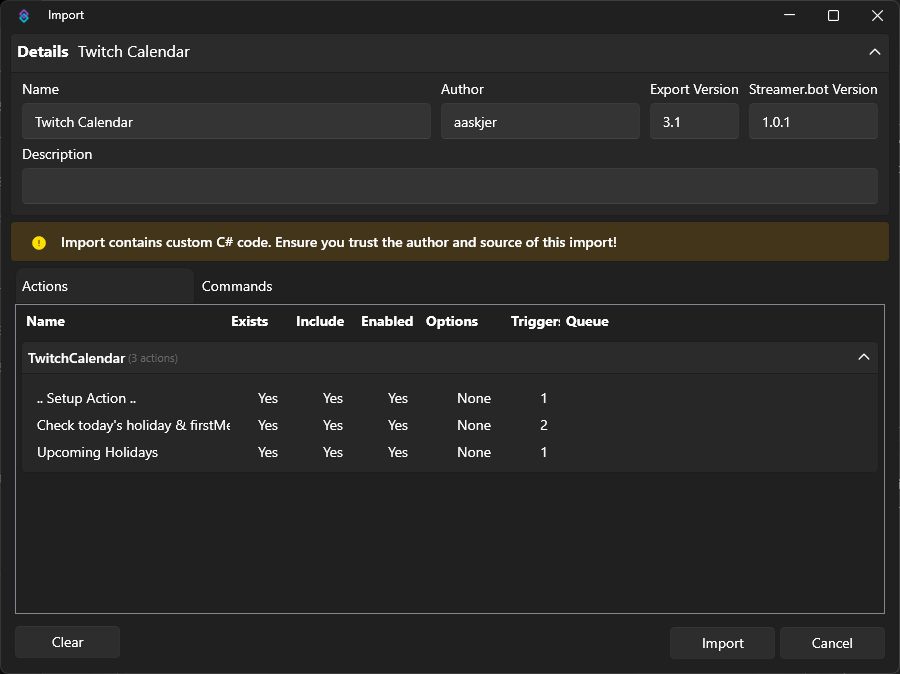900x674 pixels.
Task: Click the yellow warning icon in banner
Action: (x=39, y=242)
